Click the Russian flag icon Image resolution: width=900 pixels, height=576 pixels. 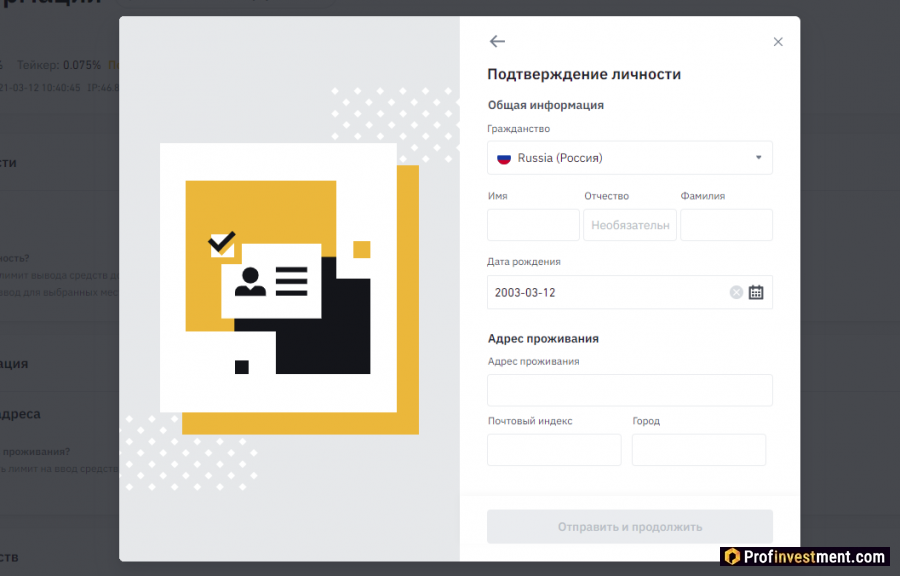(504, 158)
